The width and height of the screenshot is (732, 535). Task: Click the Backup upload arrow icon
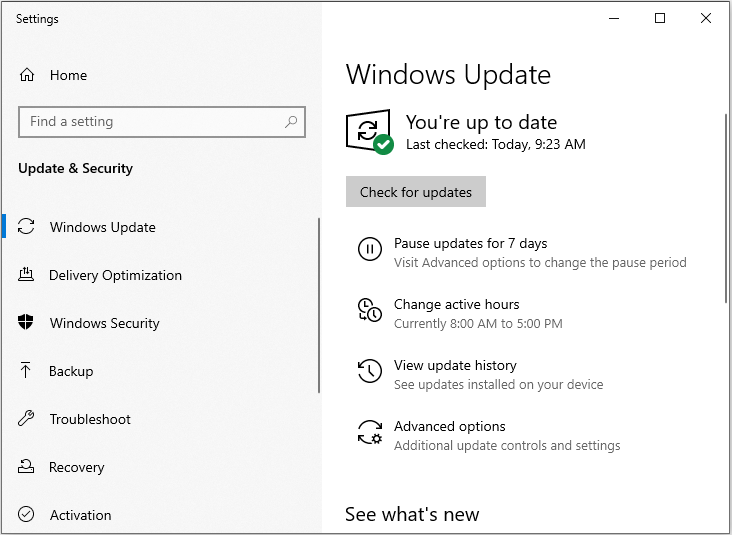27,371
